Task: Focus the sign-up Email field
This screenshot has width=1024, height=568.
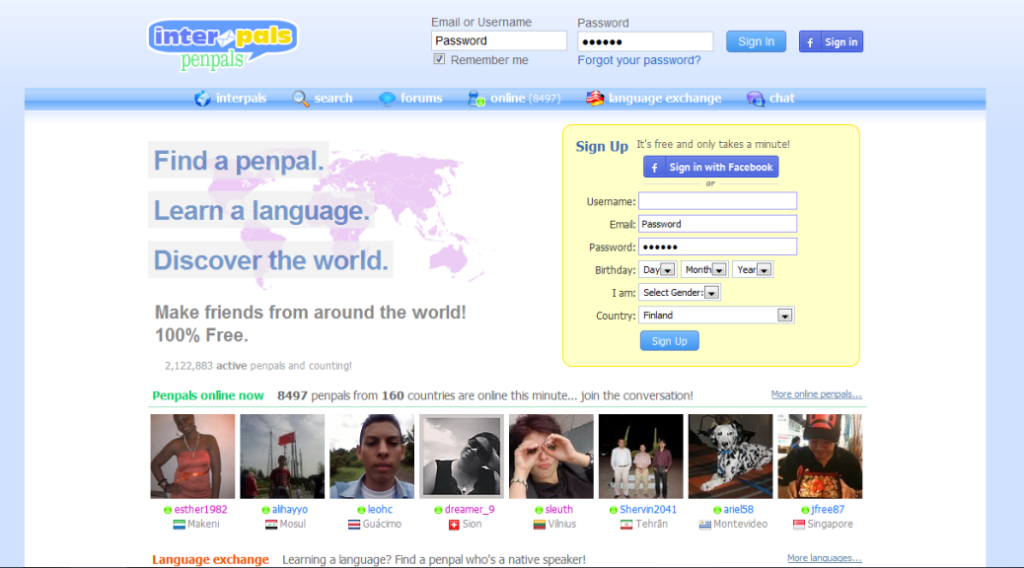Action: click(x=718, y=224)
